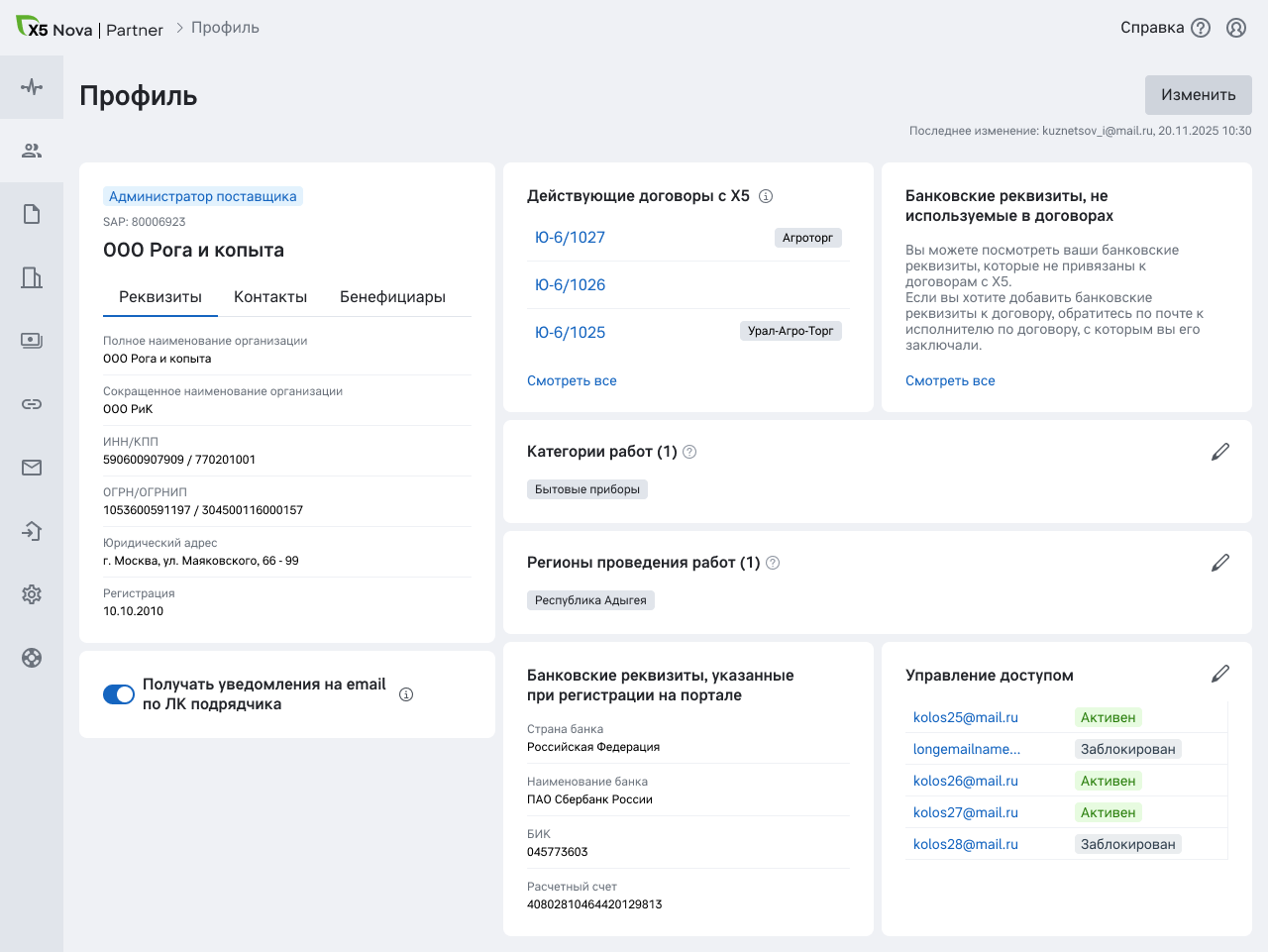This screenshot has width=1268, height=952.
Task: Open contract Ю-6/1027 link
Action: [570, 238]
